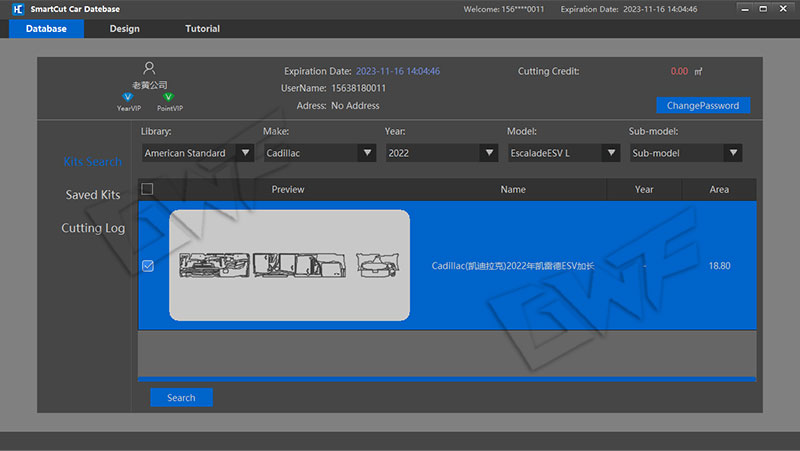
Task: Click the Name column header
Action: [513, 189]
